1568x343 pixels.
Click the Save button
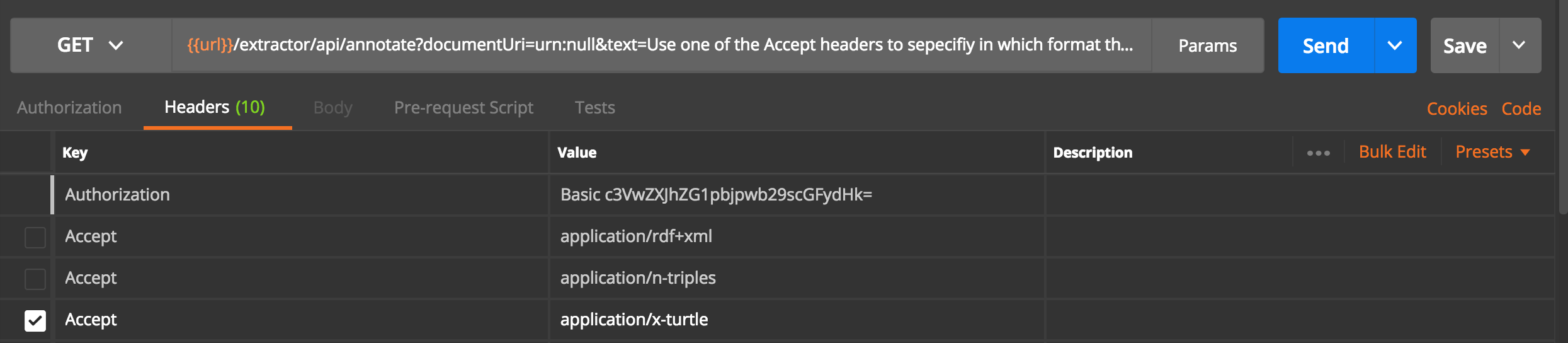[1465, 45]
